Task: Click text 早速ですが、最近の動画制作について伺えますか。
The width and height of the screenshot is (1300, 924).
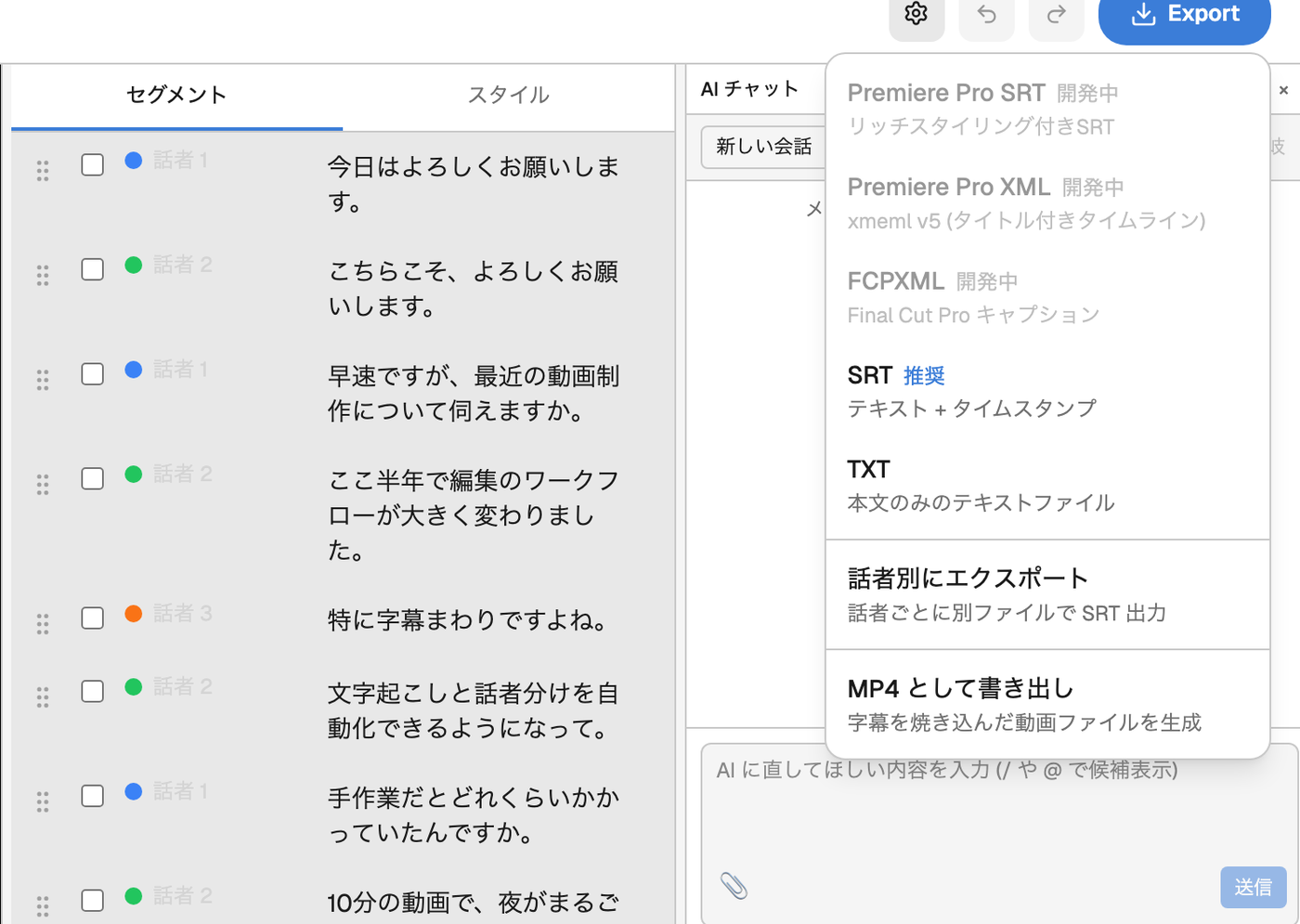Action: [474, 393]
